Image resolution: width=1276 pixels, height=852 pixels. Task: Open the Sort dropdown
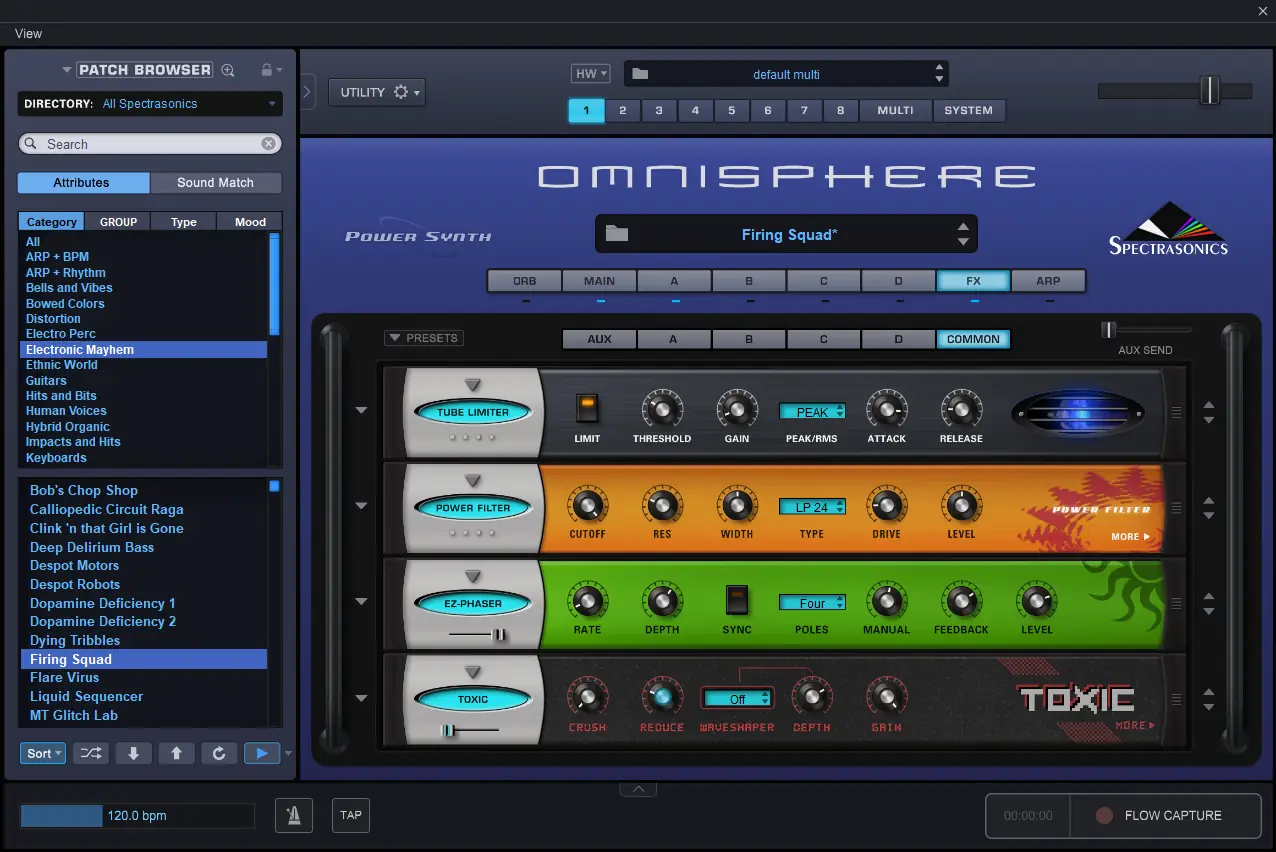coord(43,753)
